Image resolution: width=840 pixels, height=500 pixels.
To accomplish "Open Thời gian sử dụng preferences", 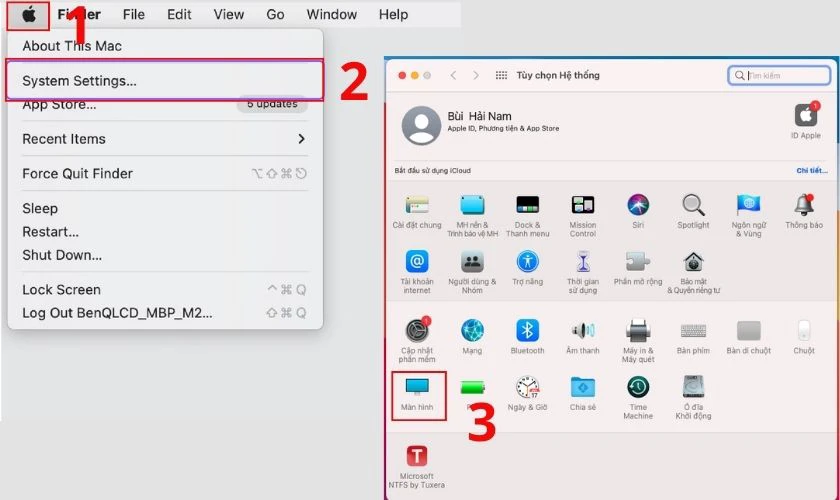I will 582,262.
